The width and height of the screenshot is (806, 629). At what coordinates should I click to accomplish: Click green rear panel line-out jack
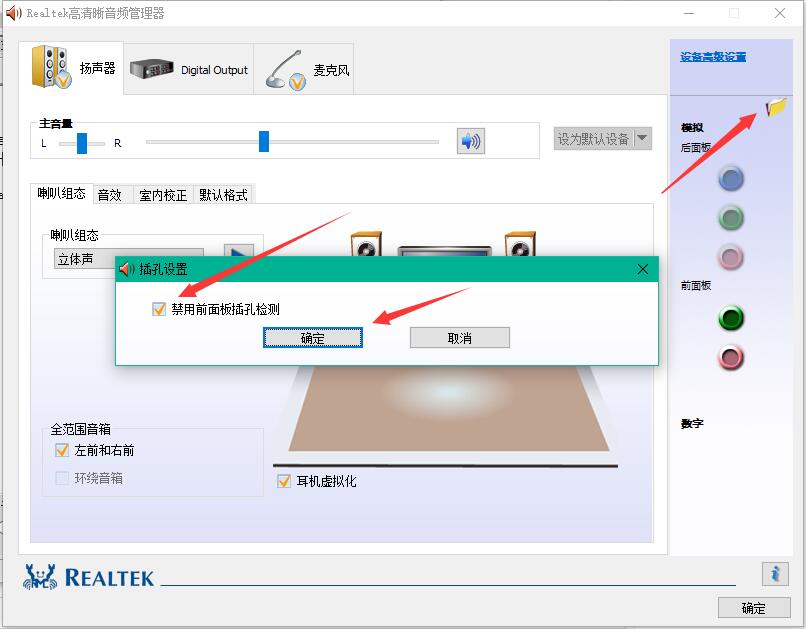pos(731,218)
